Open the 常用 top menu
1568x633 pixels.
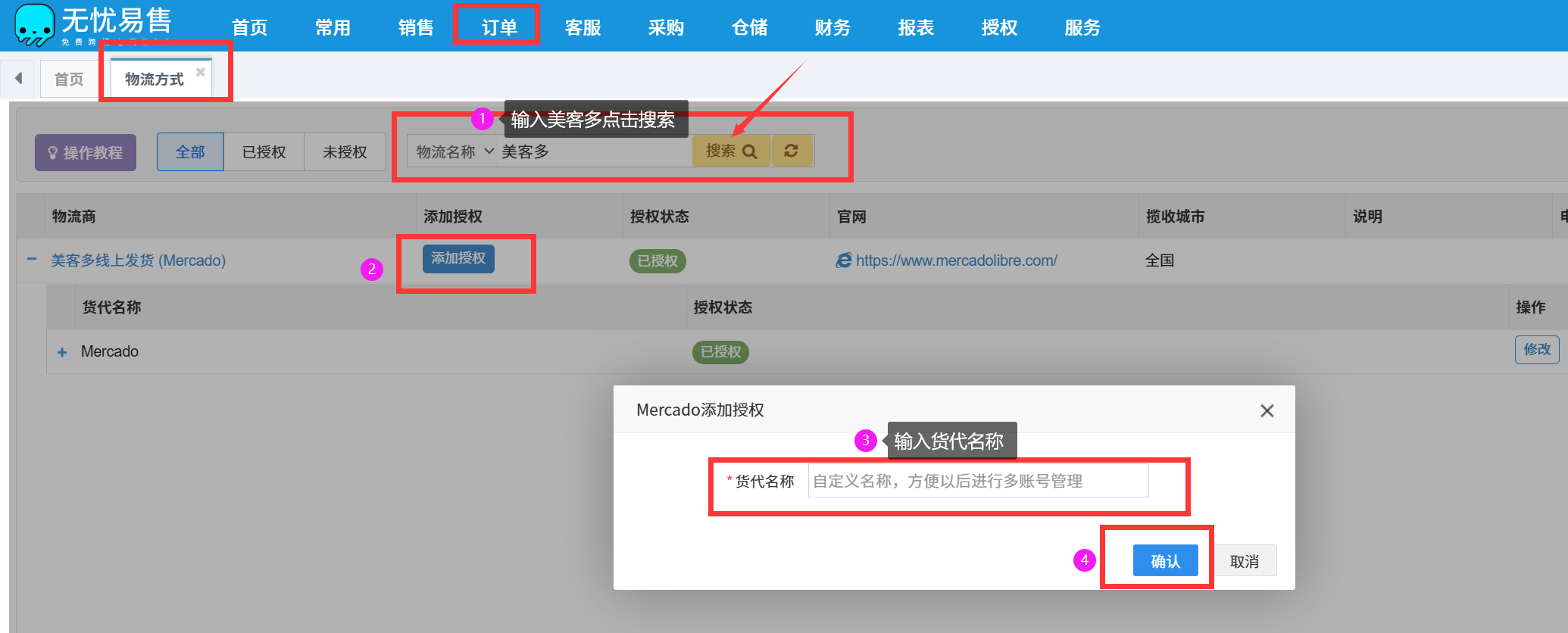coord(333,27)
